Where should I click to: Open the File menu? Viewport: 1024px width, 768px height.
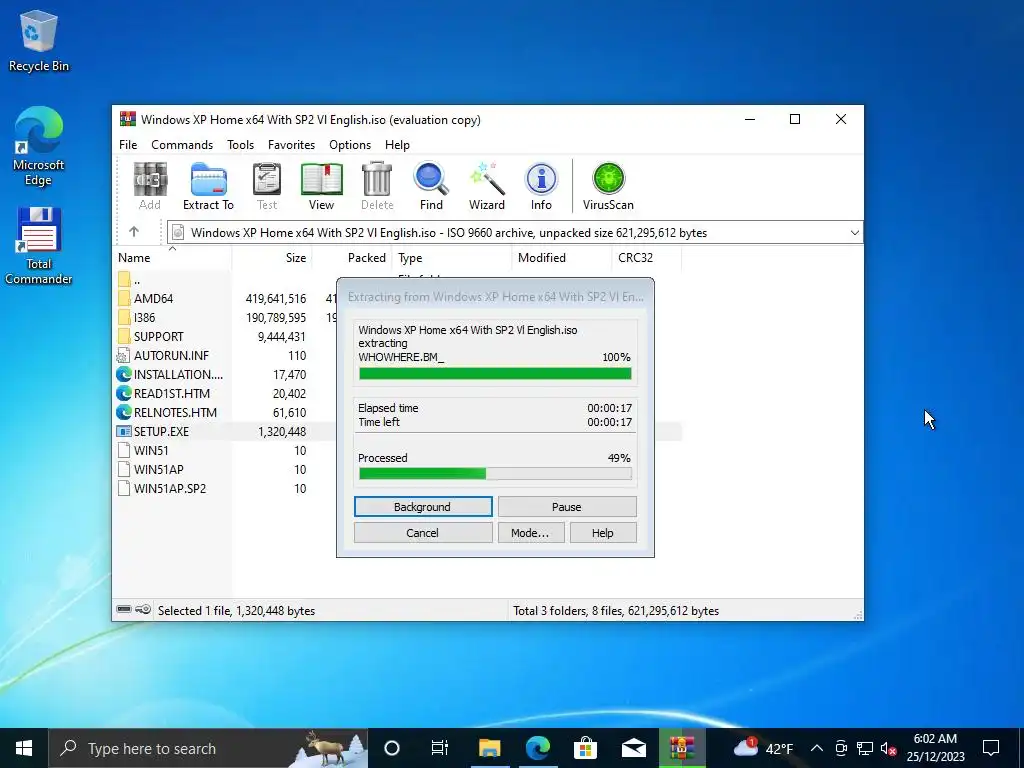(128, 144)
